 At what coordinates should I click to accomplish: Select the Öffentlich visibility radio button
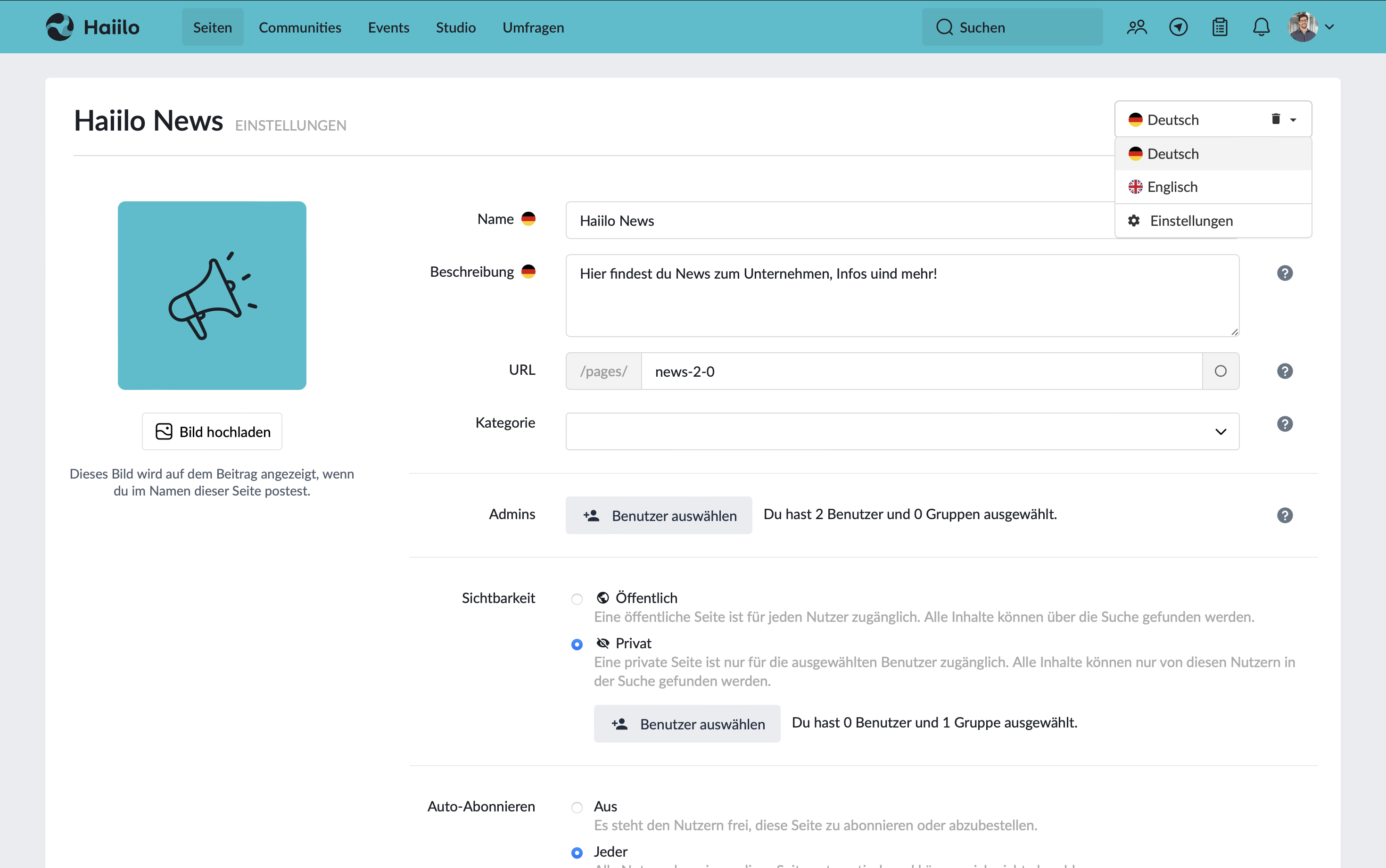[x=577, y=599]
